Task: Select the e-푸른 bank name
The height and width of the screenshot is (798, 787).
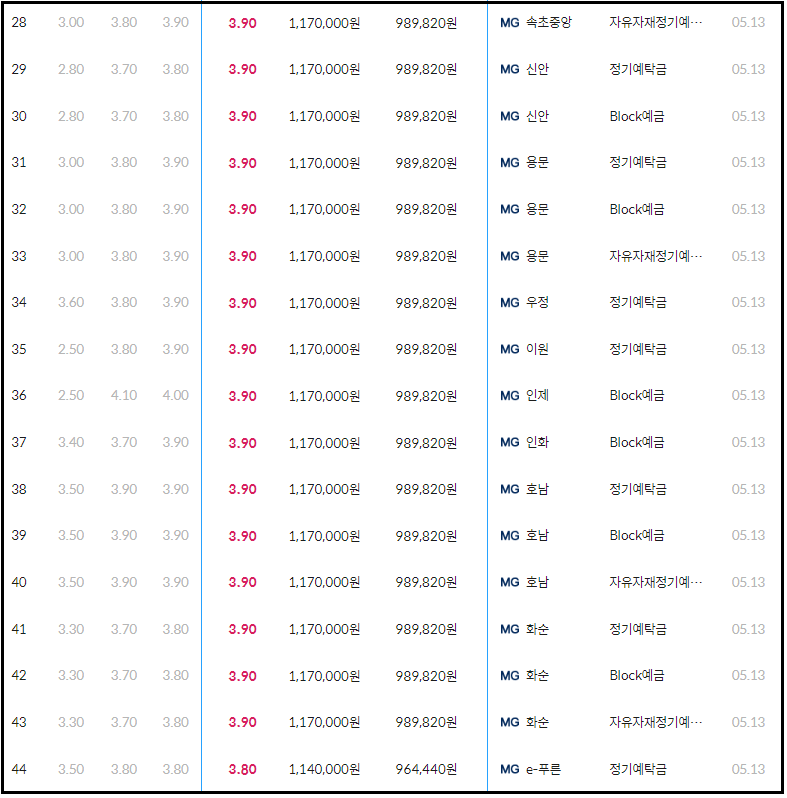Action: pos(543,769)
